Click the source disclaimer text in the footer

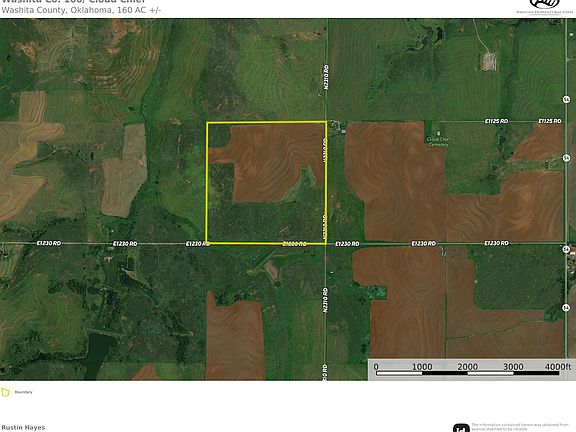pos(520,427)
